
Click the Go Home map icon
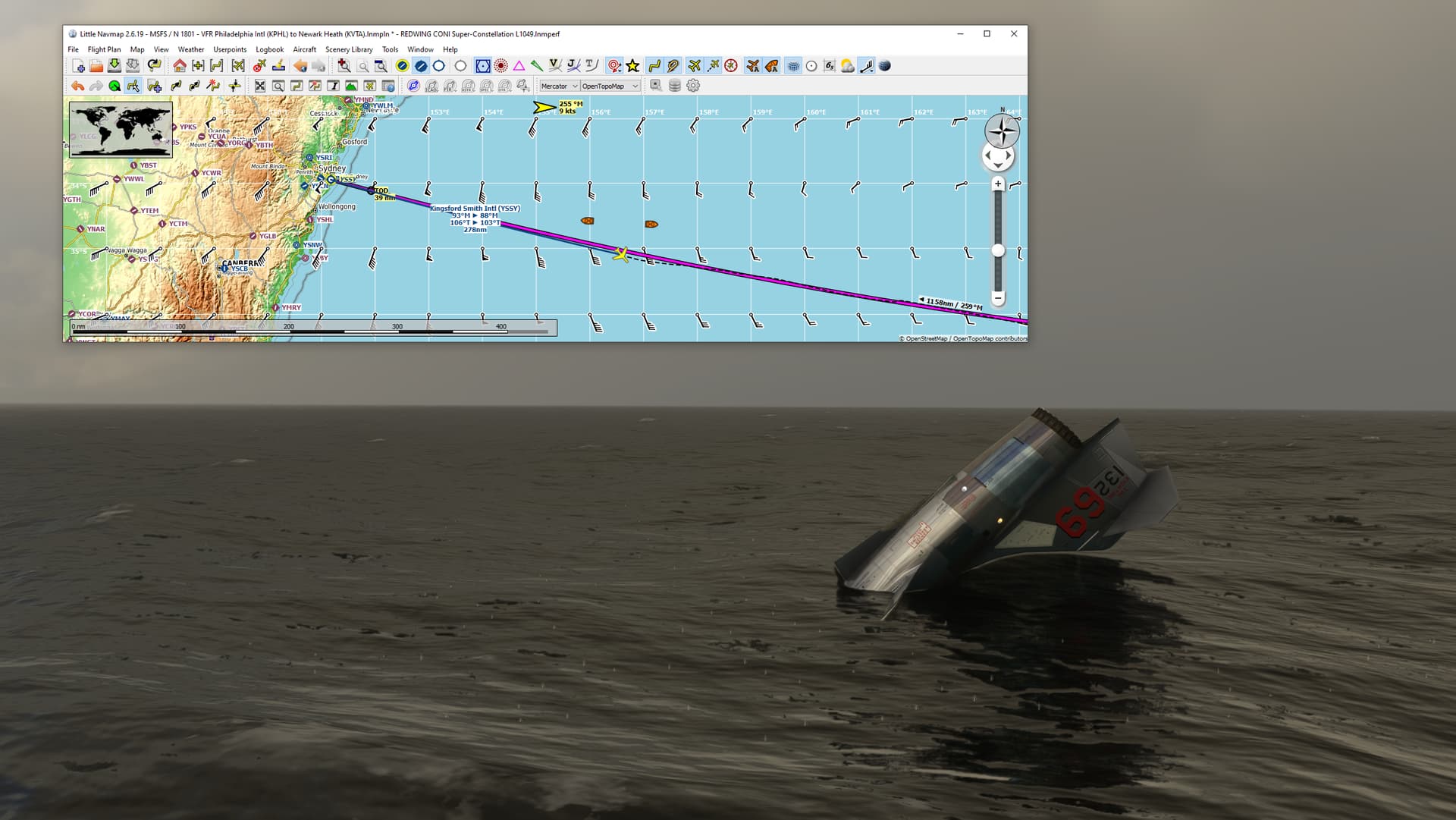pyautogui.click(x=180, y=66)
